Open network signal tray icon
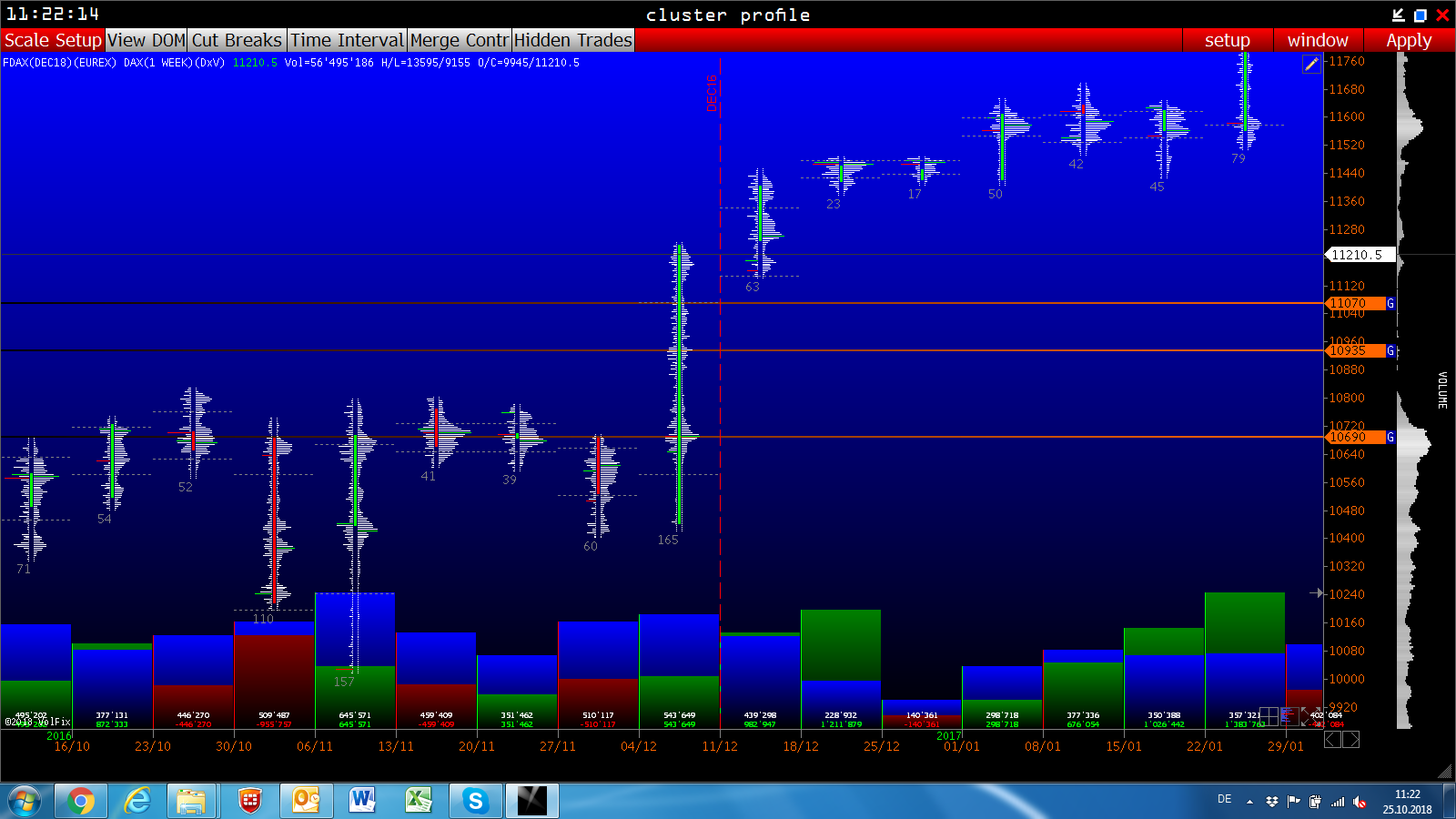Screen dimensions: 1456x819 pos(1338,802)
